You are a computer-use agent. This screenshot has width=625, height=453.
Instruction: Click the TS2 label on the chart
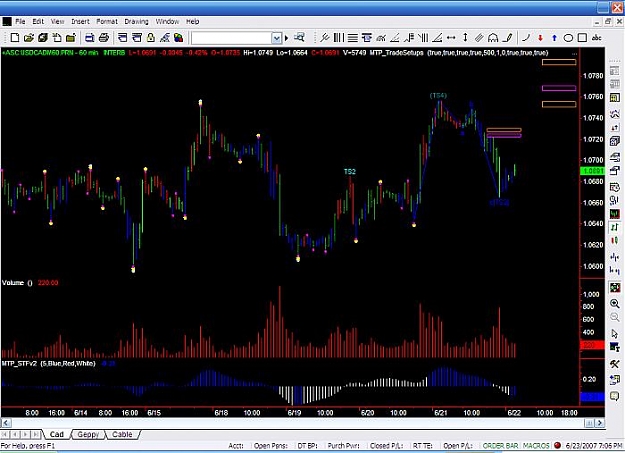[x=350, y=171]
